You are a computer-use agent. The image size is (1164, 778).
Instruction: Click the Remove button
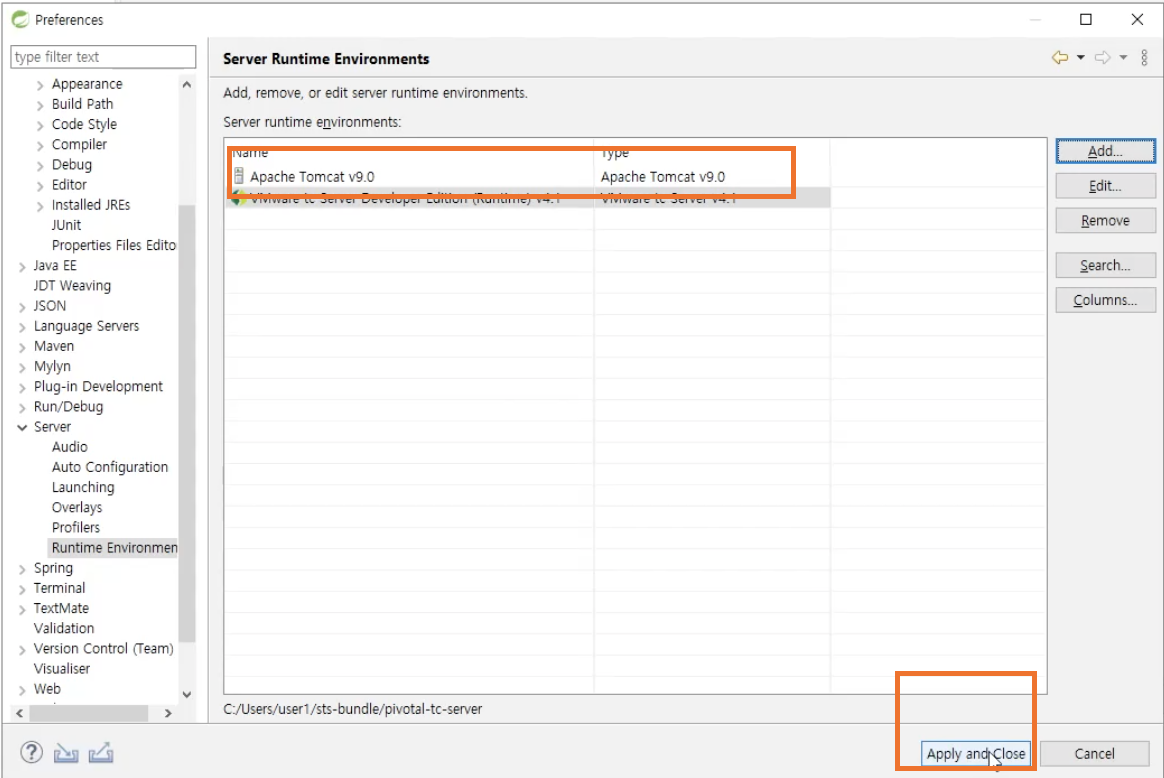1105,220
